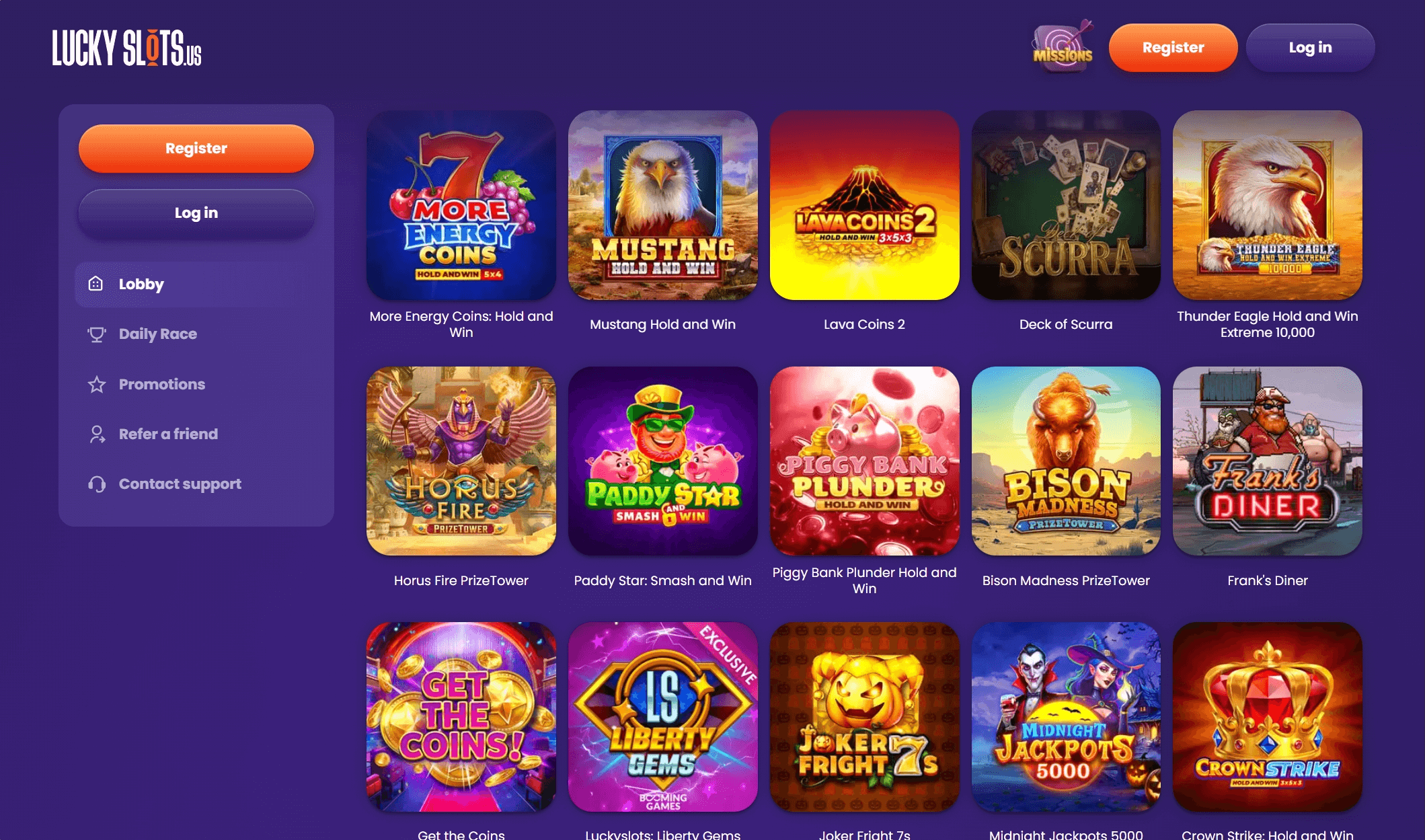Click the Contact support headset icon
This screenshot has width=1425, height=840.
tap(97, 484)
